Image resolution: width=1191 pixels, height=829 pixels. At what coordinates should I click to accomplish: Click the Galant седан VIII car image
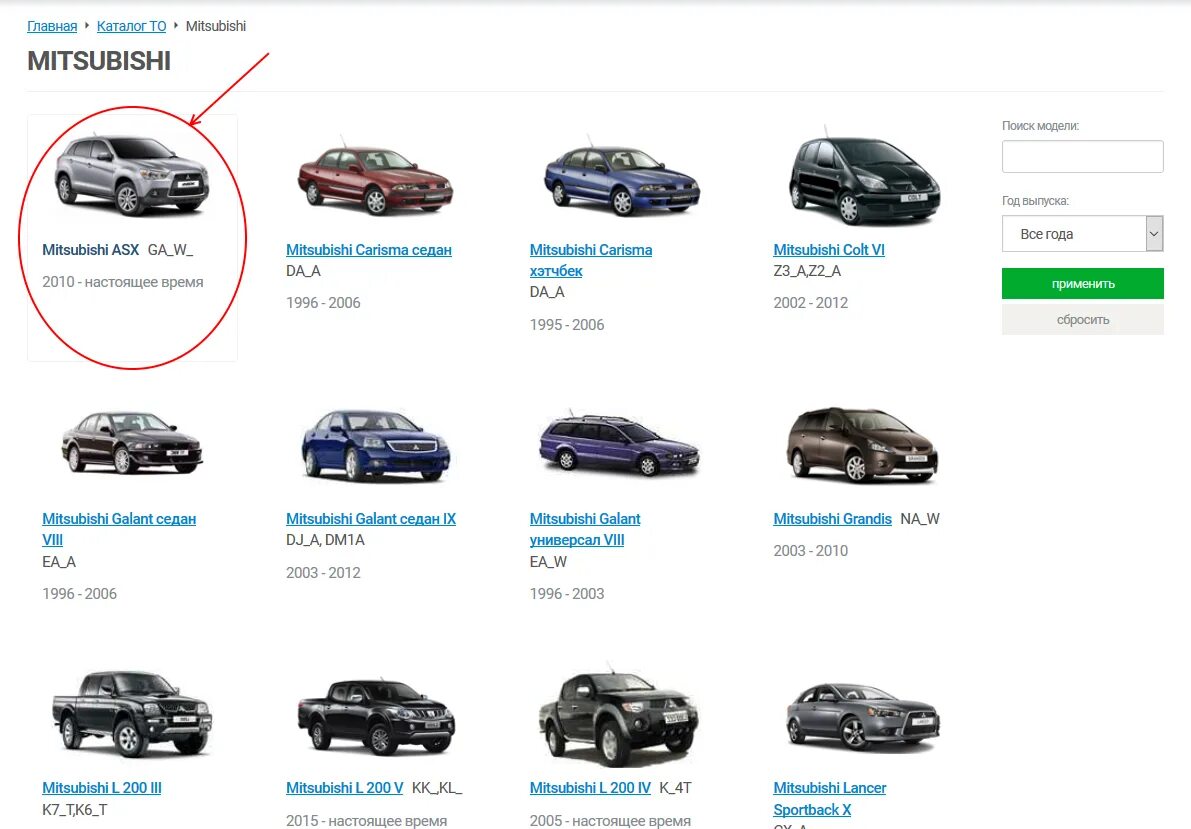click(x=132, y=442)
